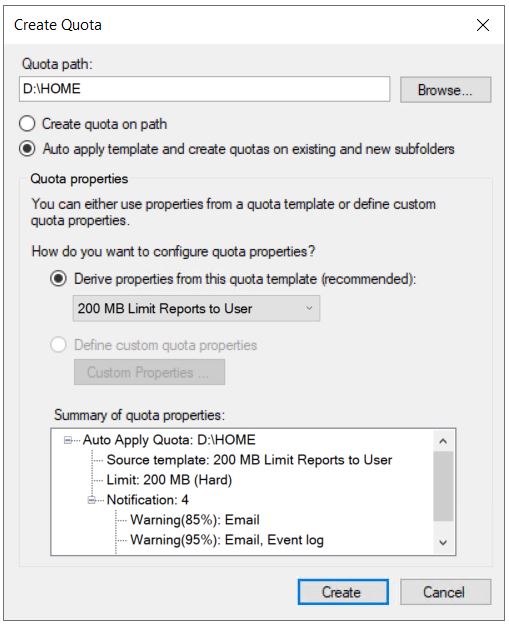The width and height of the screenshot is (509, 625).
Task: Select Limit: 200 MB (Hard) entry
Action: pos(169,480)
